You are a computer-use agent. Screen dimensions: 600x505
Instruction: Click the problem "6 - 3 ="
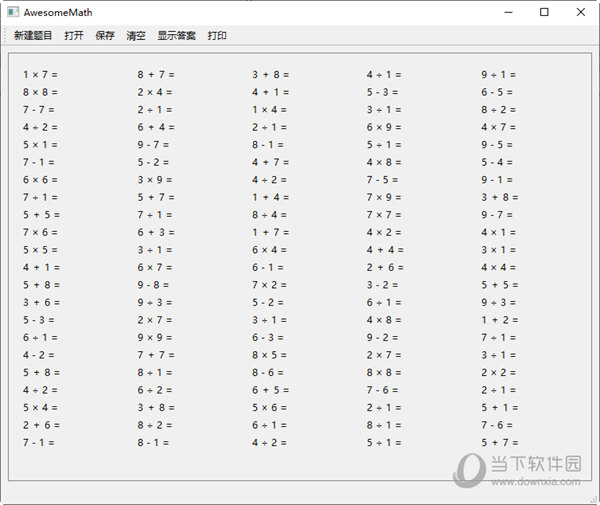tap(267, 337)
